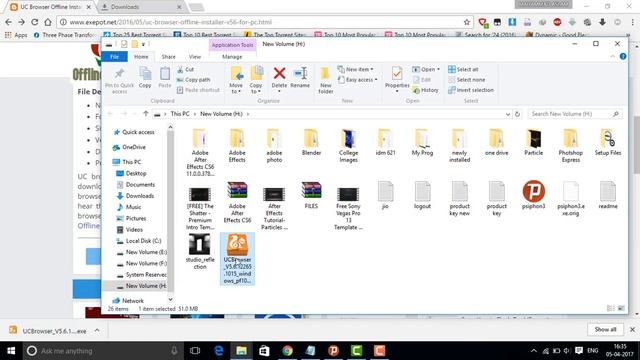
Task: Open the File menu tab
Action: tap(114, 57)
